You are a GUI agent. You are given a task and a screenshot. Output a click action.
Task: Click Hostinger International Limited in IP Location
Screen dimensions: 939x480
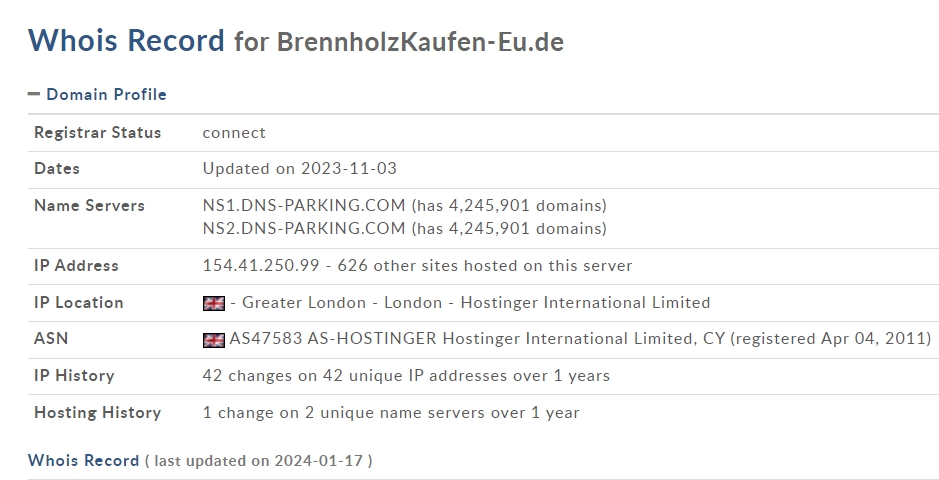pyautogui.click(x=585, y=303)
